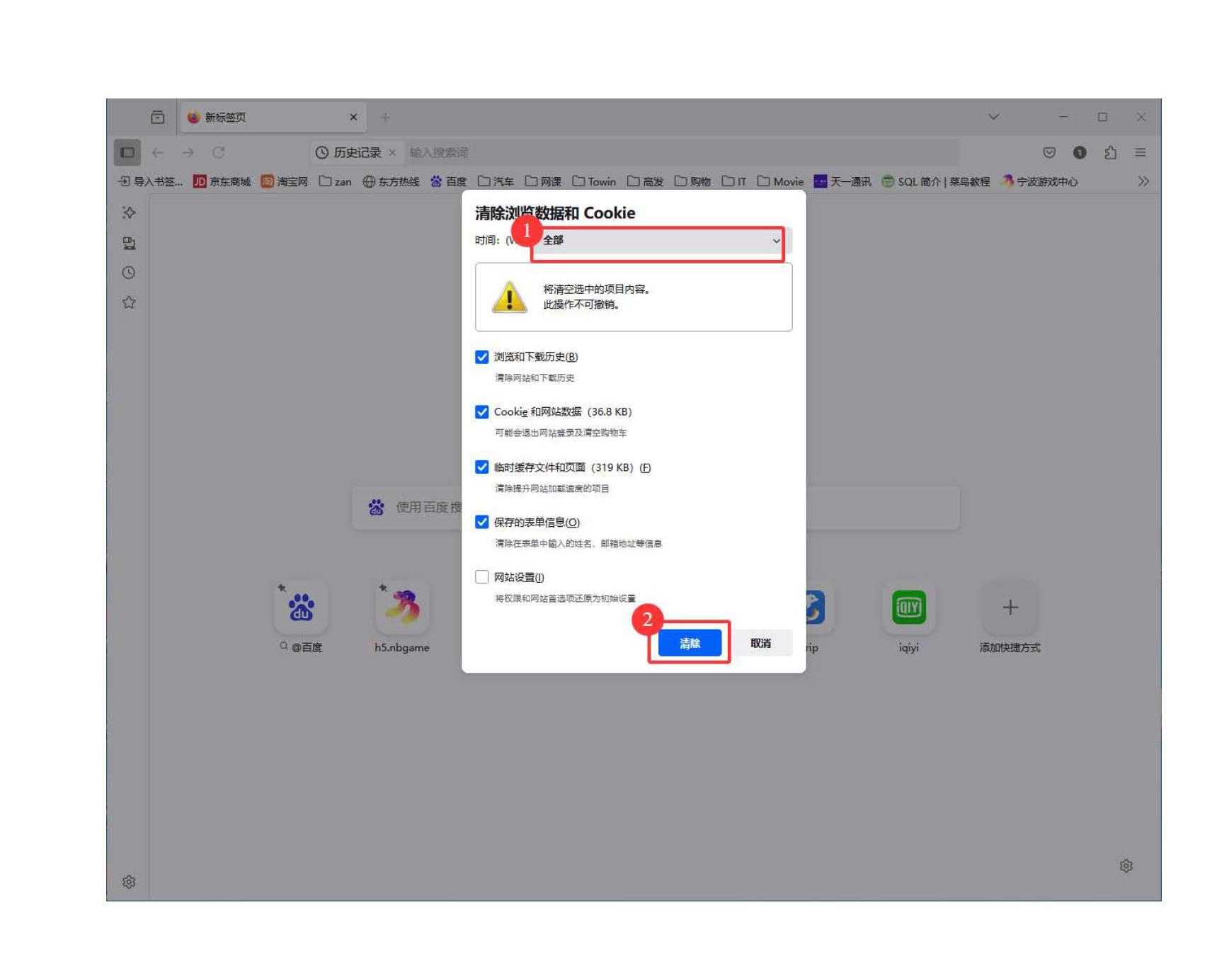Remove the 历史记录 search filter
Viewport: 1229px width, 980px height.
tap(392, 152)
